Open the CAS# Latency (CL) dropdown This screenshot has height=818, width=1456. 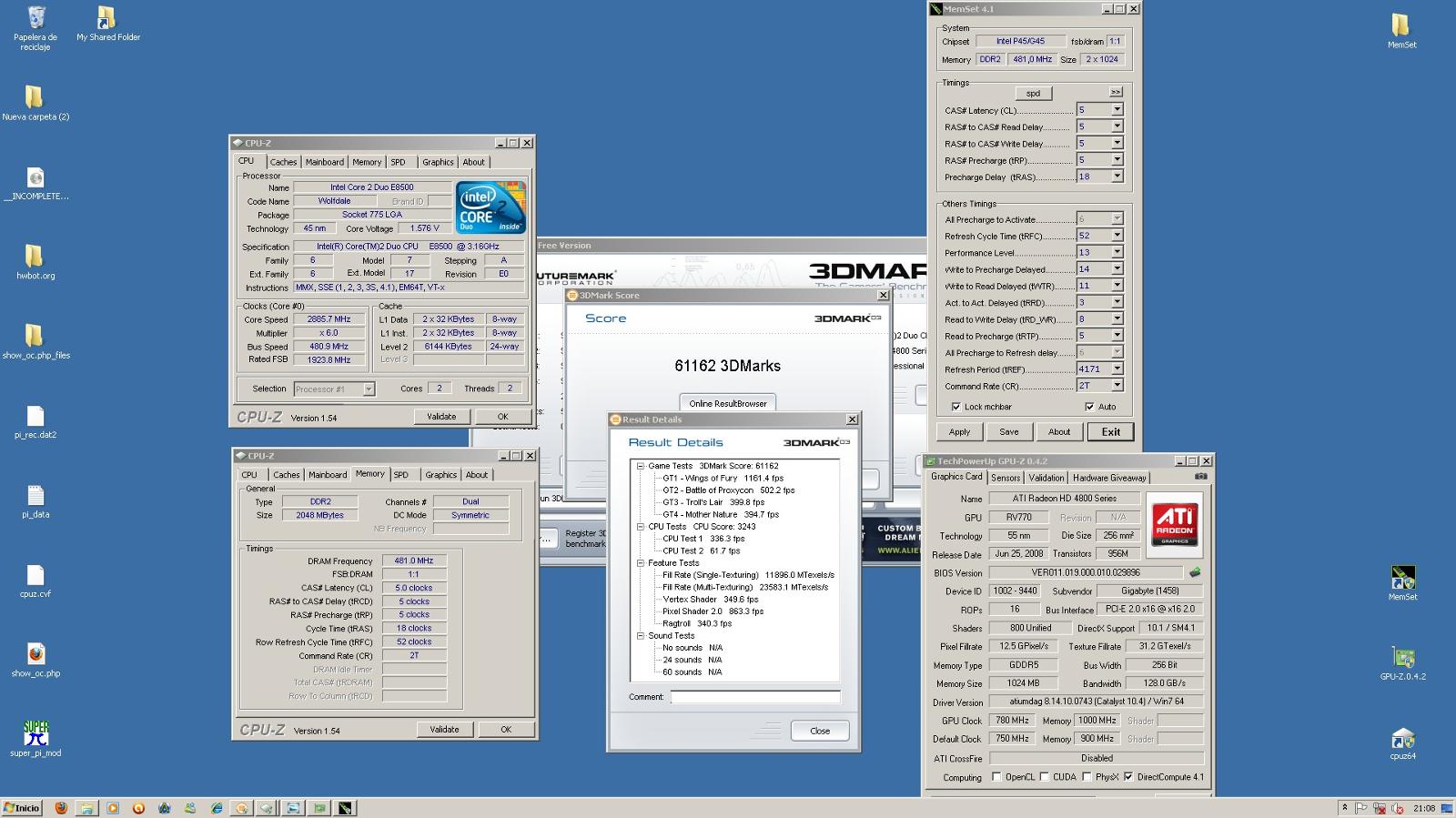coord(1117,109)
